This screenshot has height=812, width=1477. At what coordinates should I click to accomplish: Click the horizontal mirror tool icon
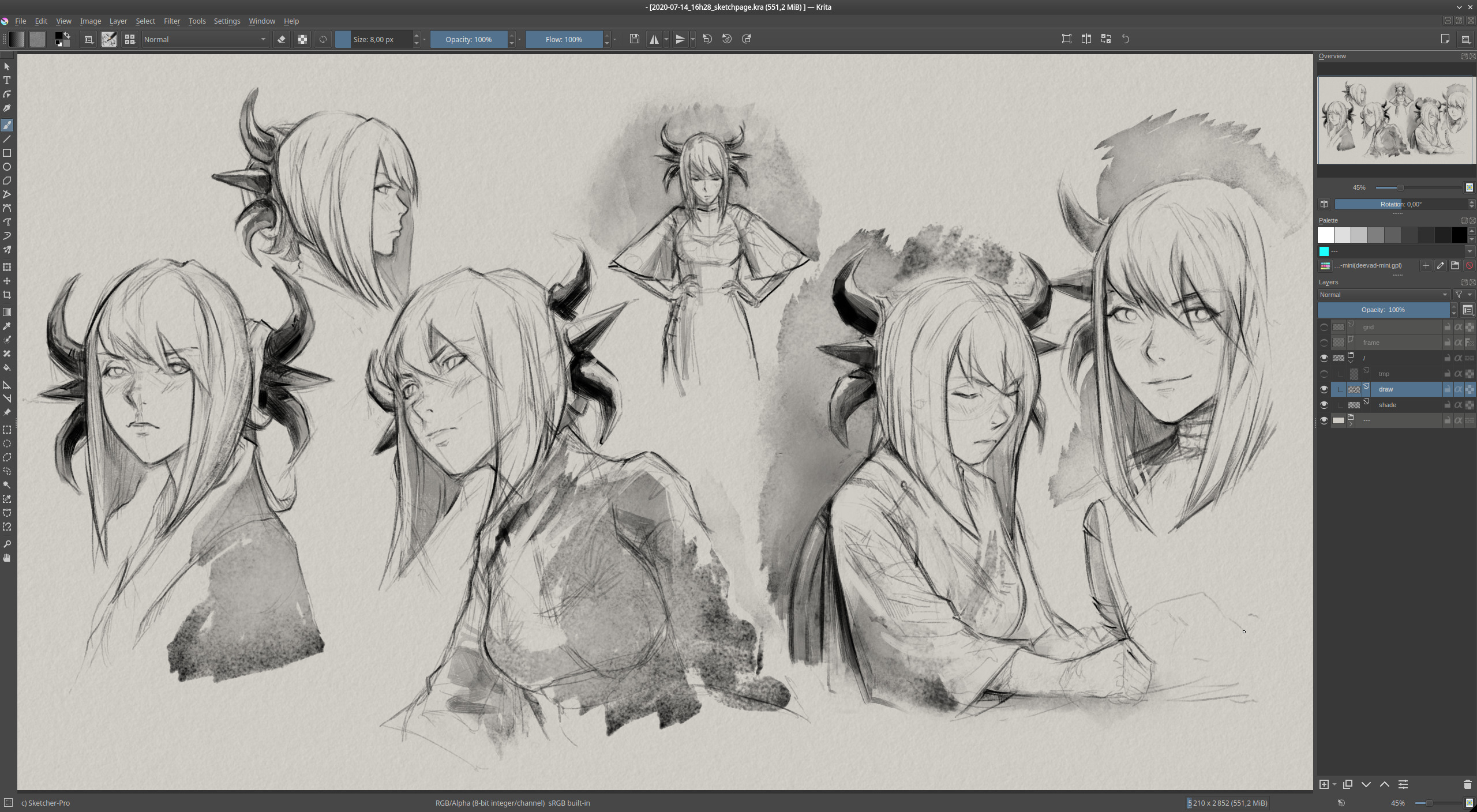[654, 39]
